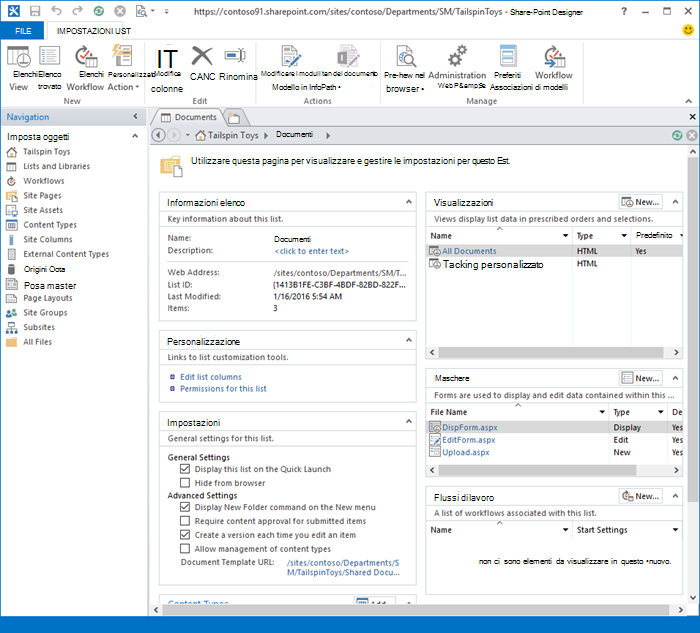Click the green Refresh icon in title bar

click(99, 11)
